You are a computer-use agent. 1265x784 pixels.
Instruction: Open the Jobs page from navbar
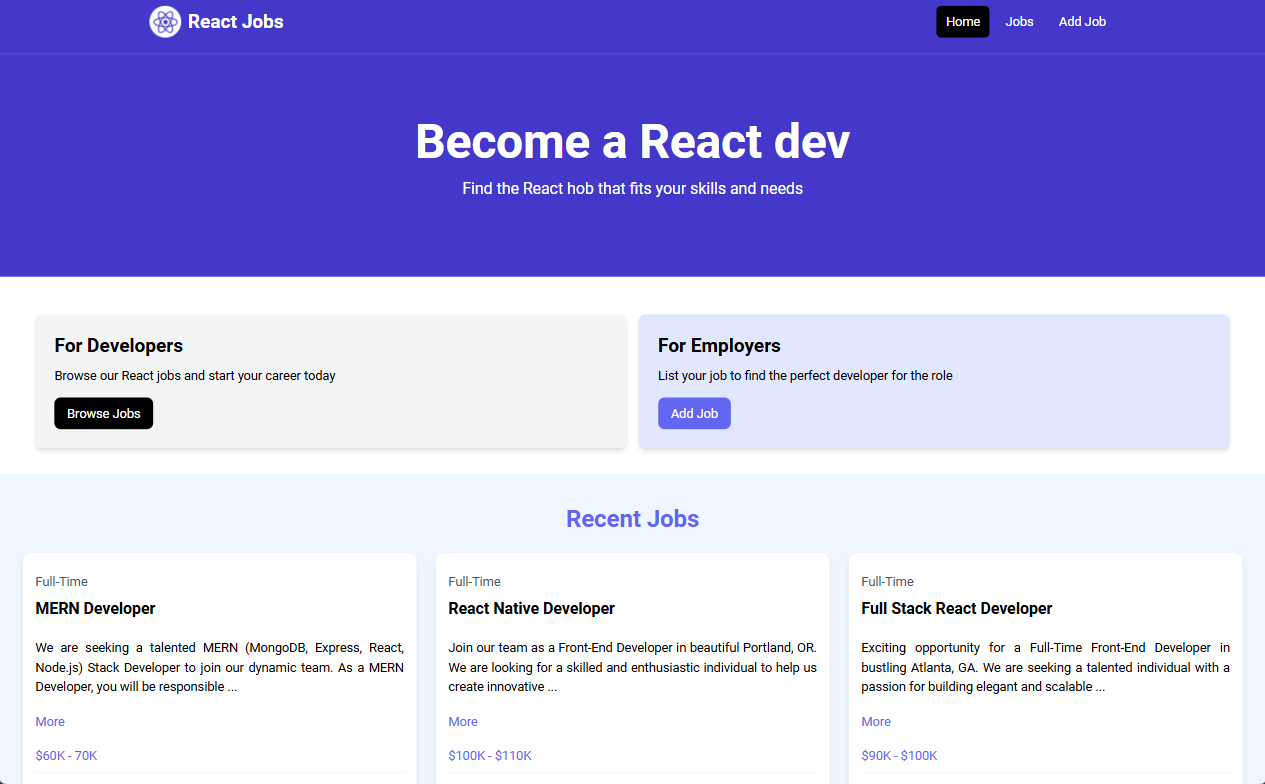pyautogui.click(x=1019, y=22)
